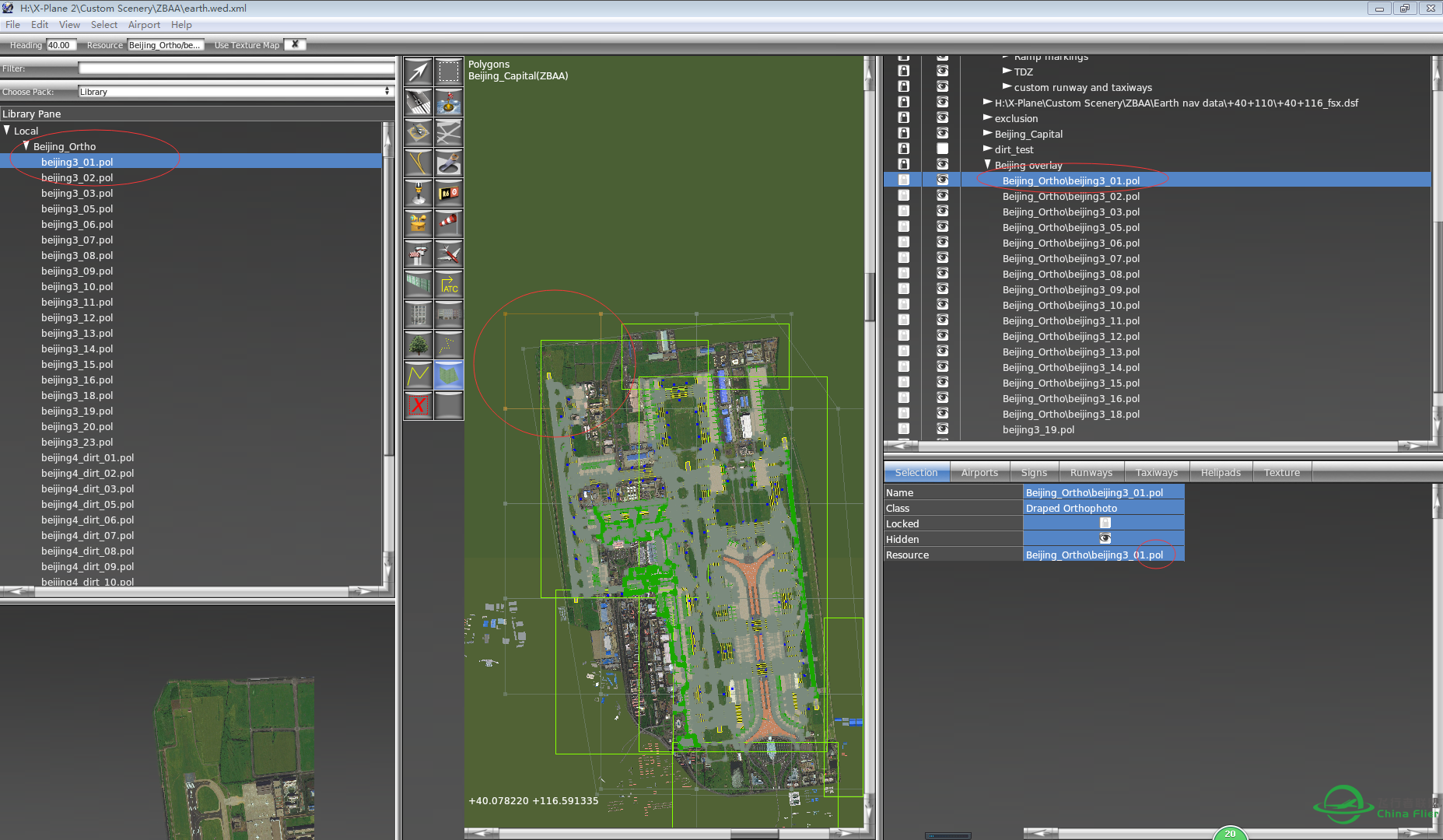1443x840 pixels.
Task: Click the library pane vertical scrollbar
Action: (389, 354)
